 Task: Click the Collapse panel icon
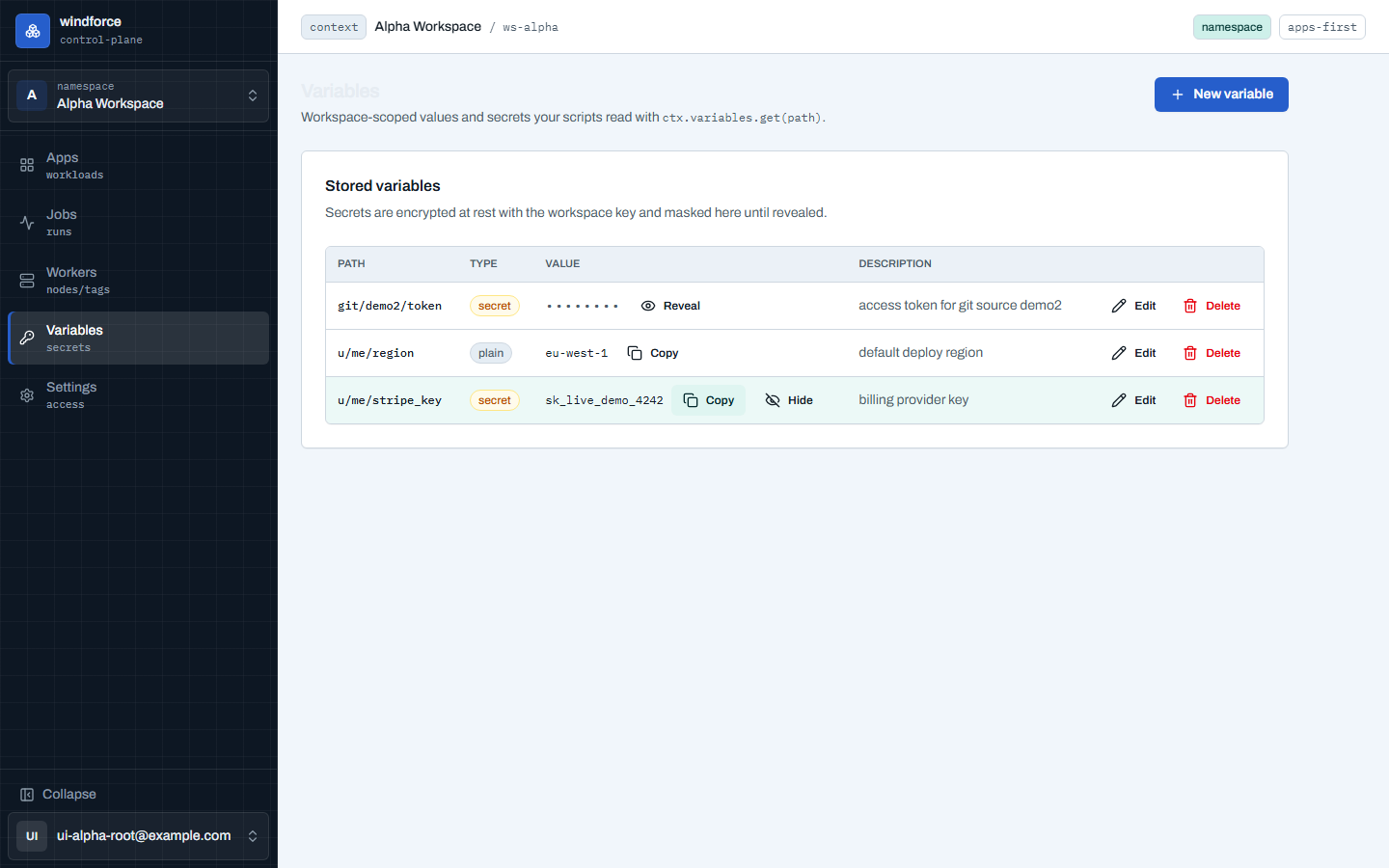click(x=27, y=795)
